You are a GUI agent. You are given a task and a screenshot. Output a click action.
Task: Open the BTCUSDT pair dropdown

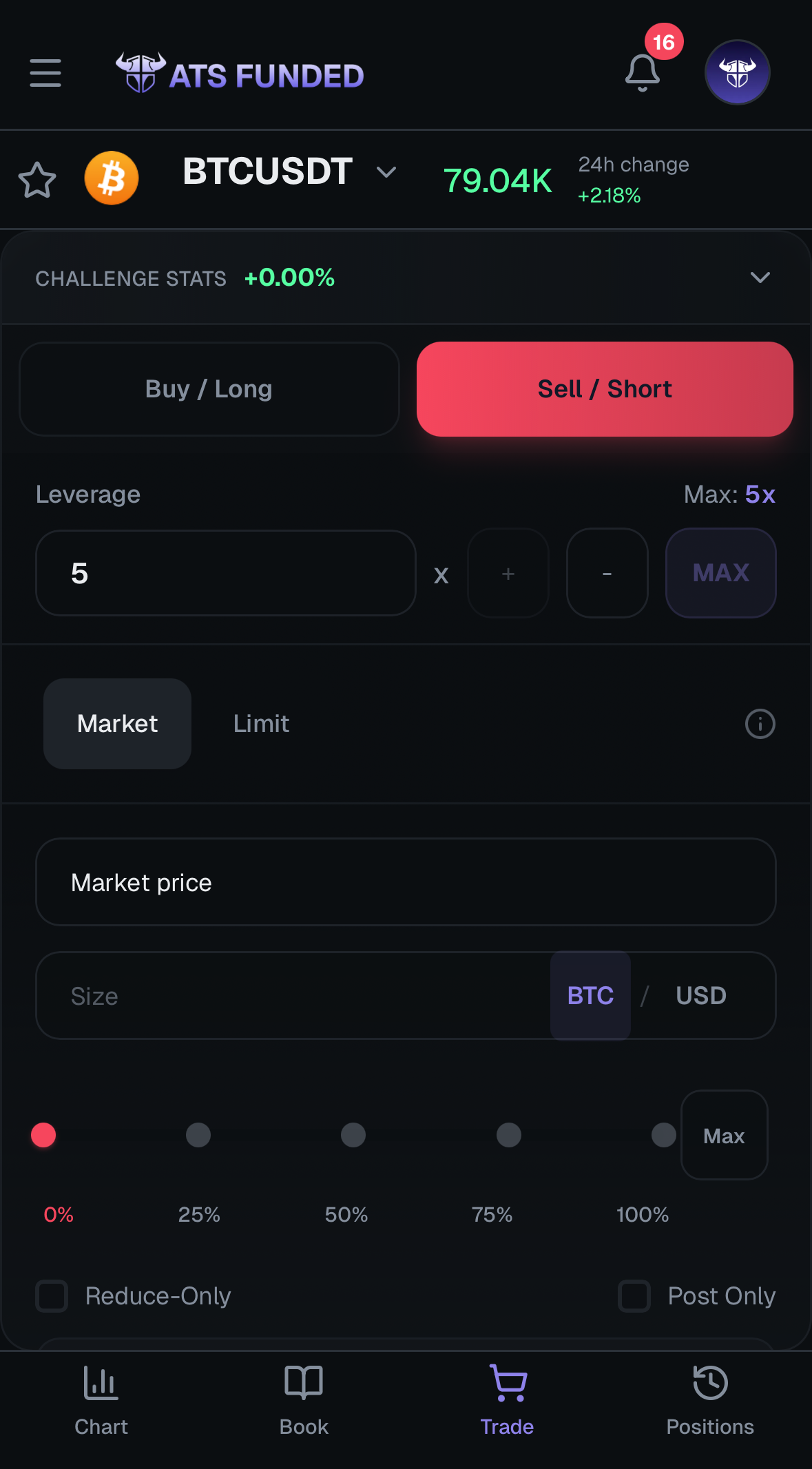click(x=386, y=171)
